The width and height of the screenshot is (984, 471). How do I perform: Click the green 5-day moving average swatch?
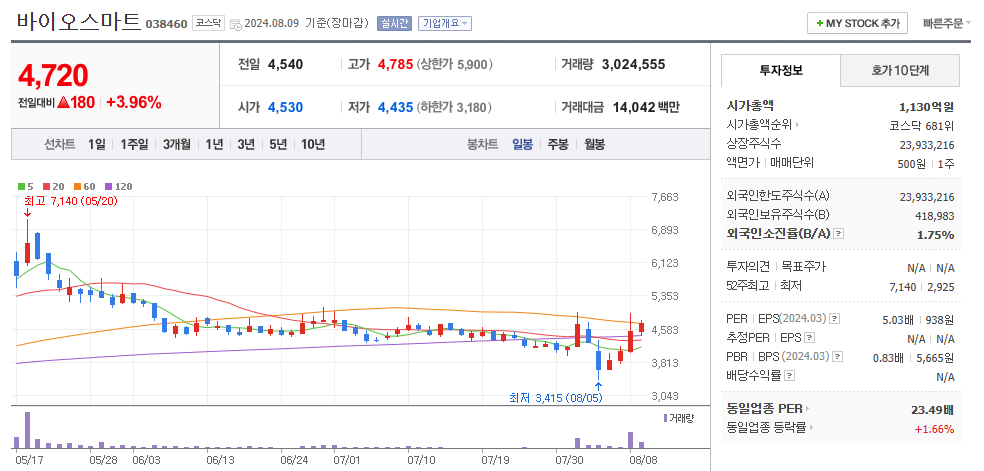click(21, 186)
